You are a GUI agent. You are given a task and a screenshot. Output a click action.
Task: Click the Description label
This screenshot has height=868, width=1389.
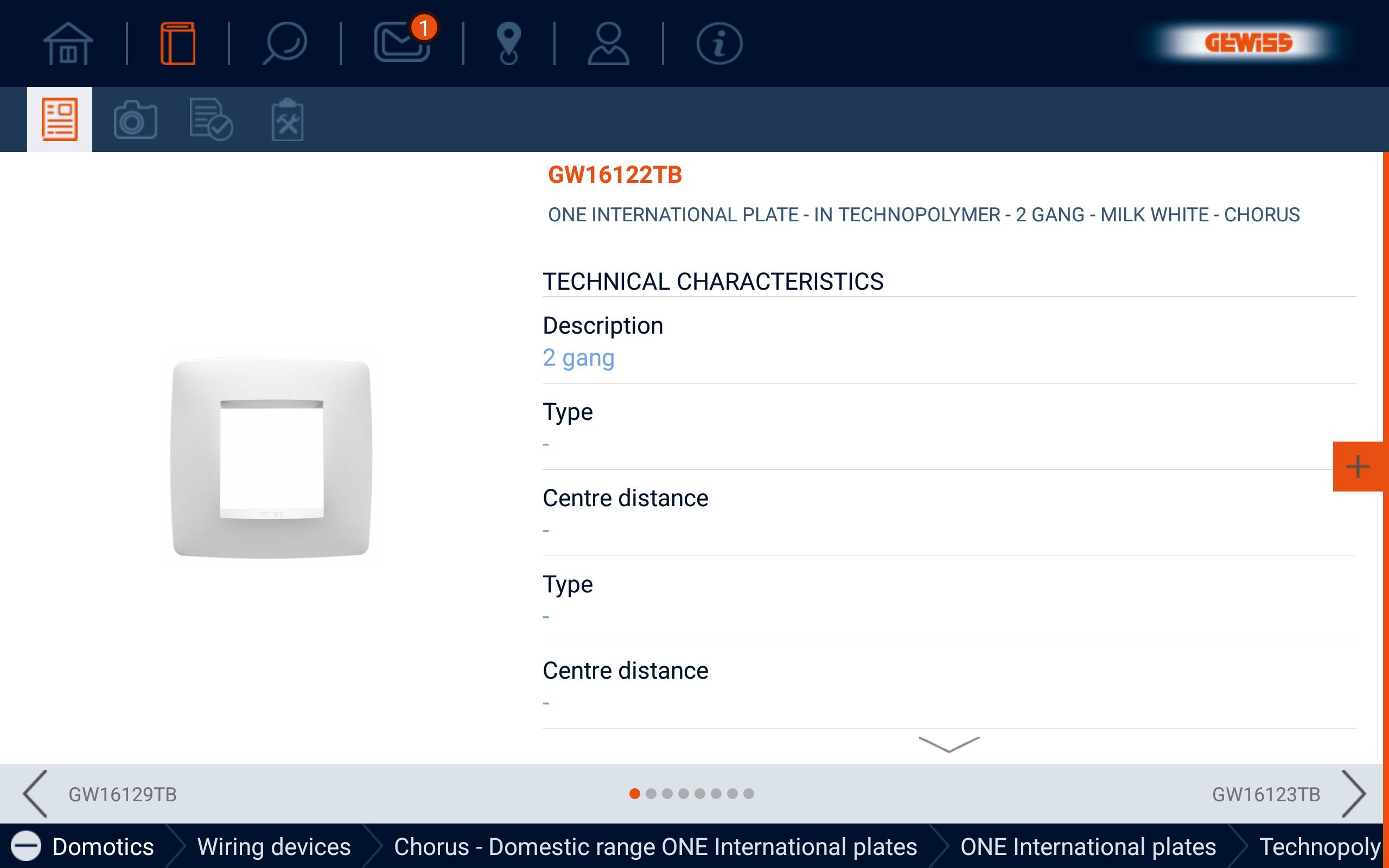pos(603,325)
